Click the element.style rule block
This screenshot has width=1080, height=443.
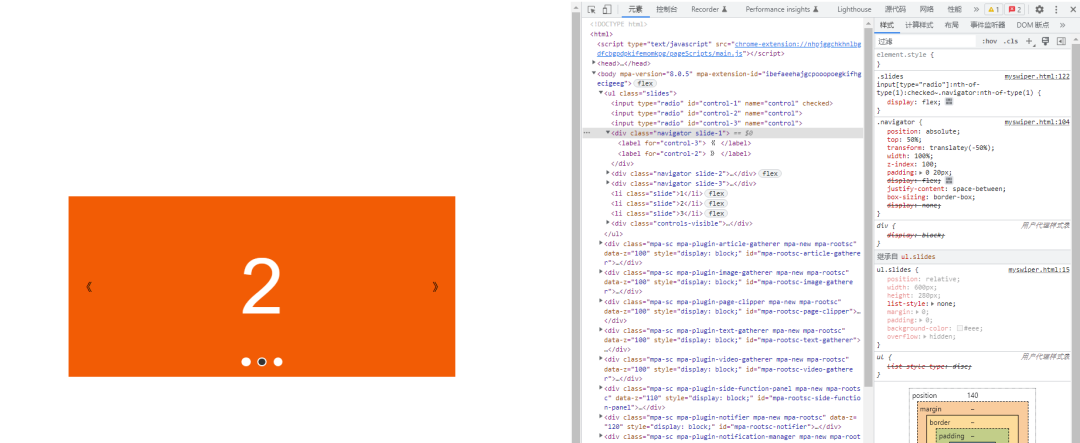[x=972, y=59]
